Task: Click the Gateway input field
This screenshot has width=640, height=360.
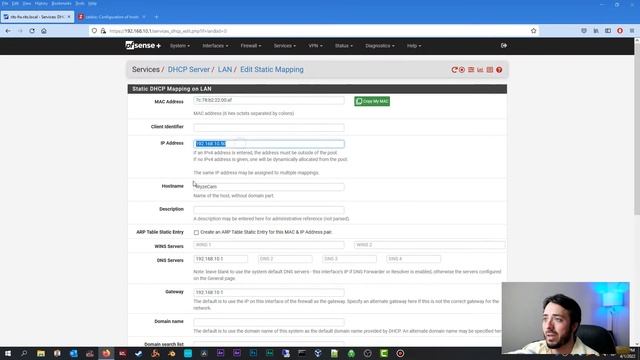Action: point(269,292)
